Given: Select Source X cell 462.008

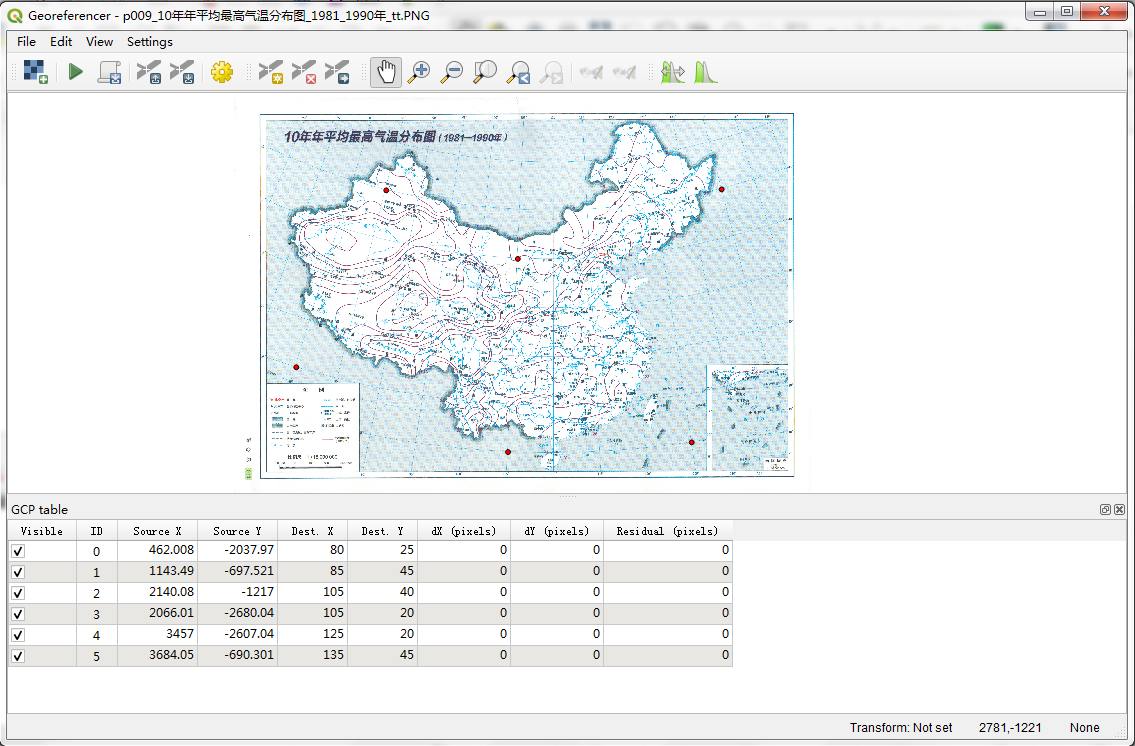Looking at the screenshot, I should click(157, 551).
